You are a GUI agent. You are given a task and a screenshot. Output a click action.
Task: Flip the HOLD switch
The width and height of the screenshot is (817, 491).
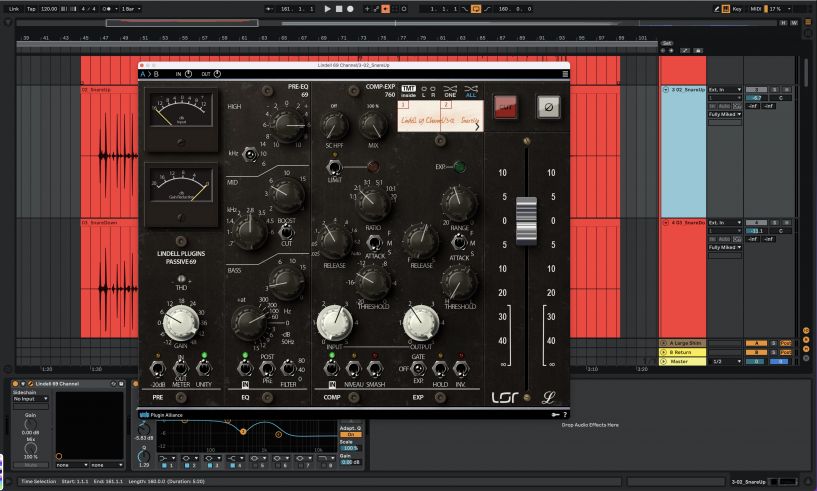tap(440, 369)
